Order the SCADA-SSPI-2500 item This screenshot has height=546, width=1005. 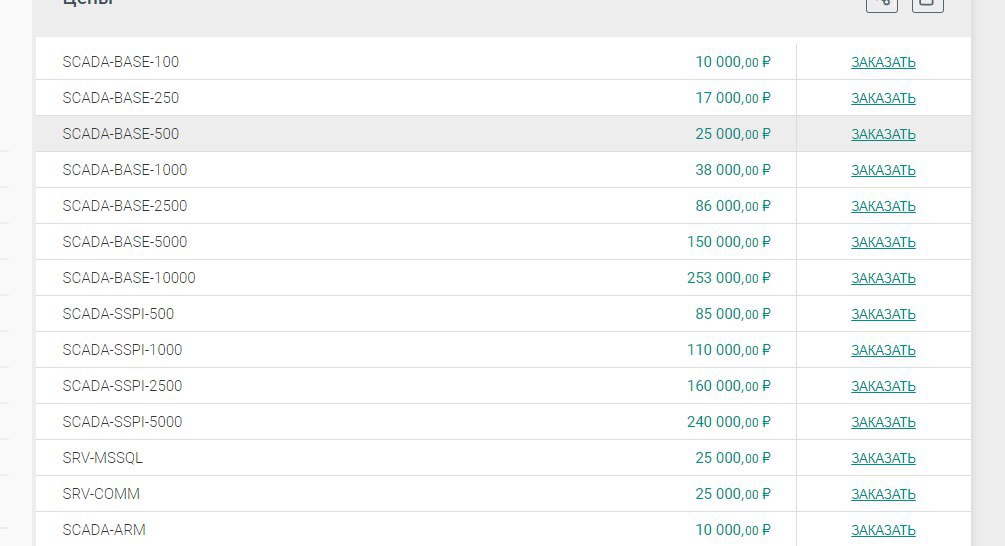pos(883,385)
